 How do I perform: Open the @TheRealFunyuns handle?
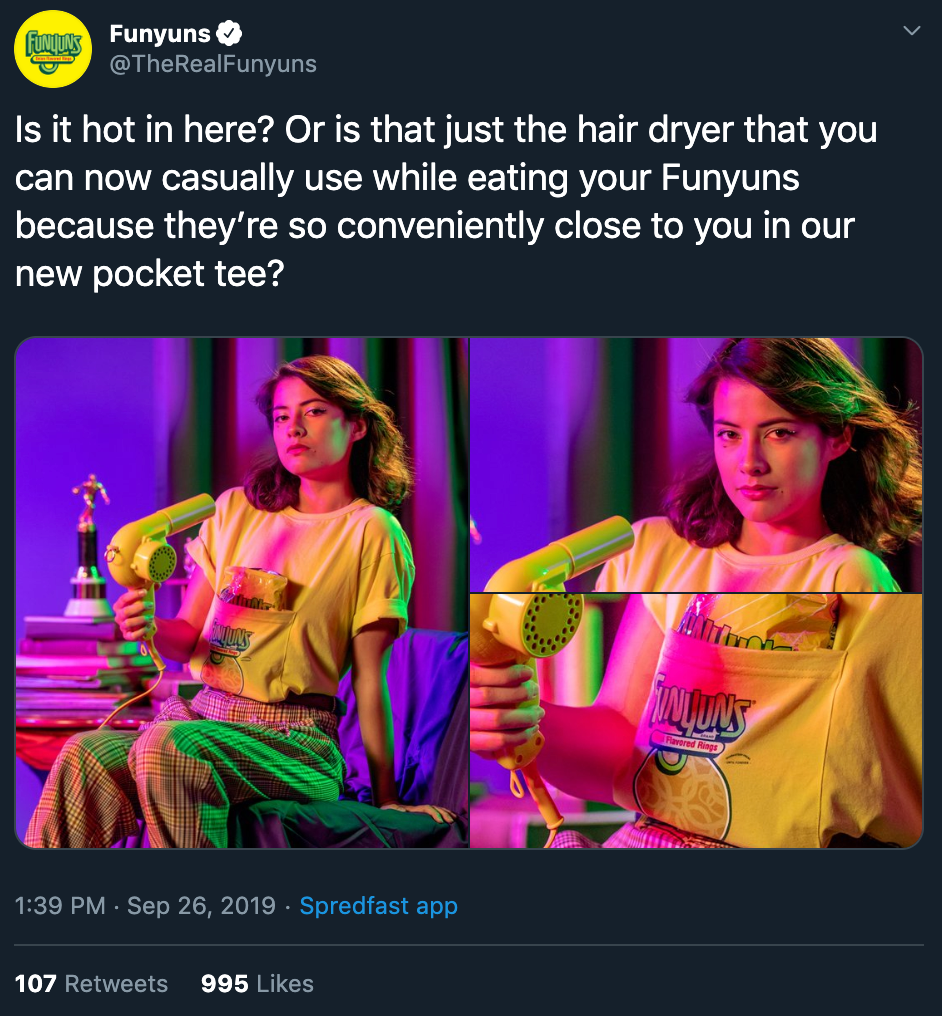click(x=213, y=64)
